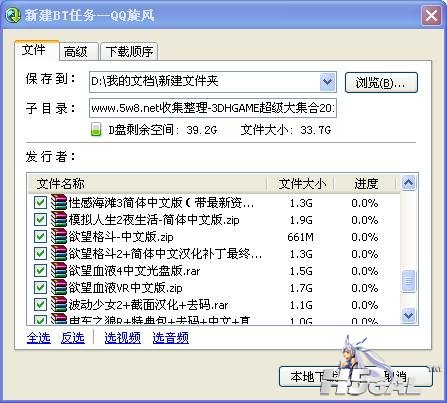This screenshot has height=403, width=447.
Task: Deselect the 欲望血液4中文光盘版.rar checkbox
Action: pos(40,270)
